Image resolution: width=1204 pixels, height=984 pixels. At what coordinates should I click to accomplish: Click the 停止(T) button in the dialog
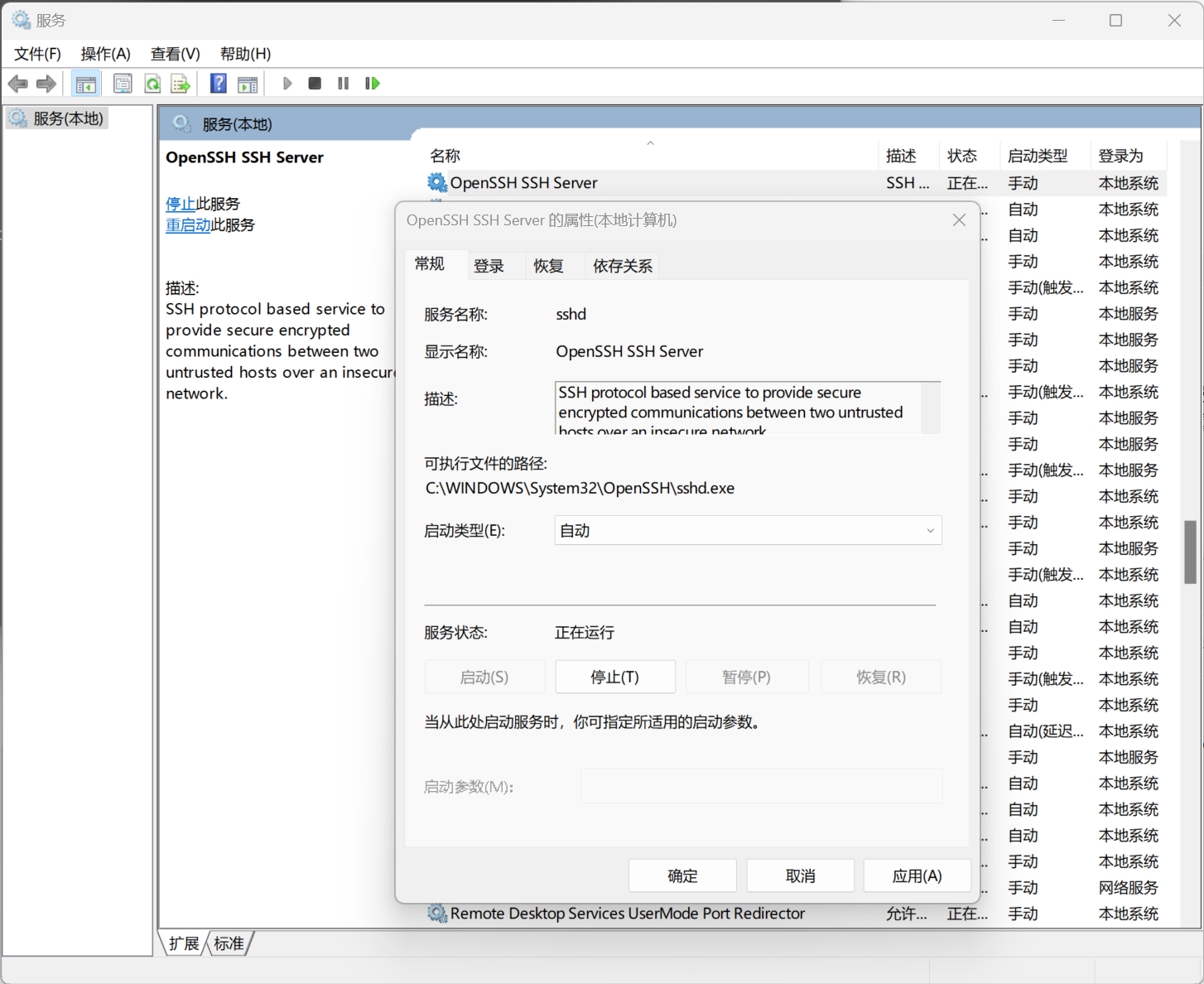(x=615, y=677)
